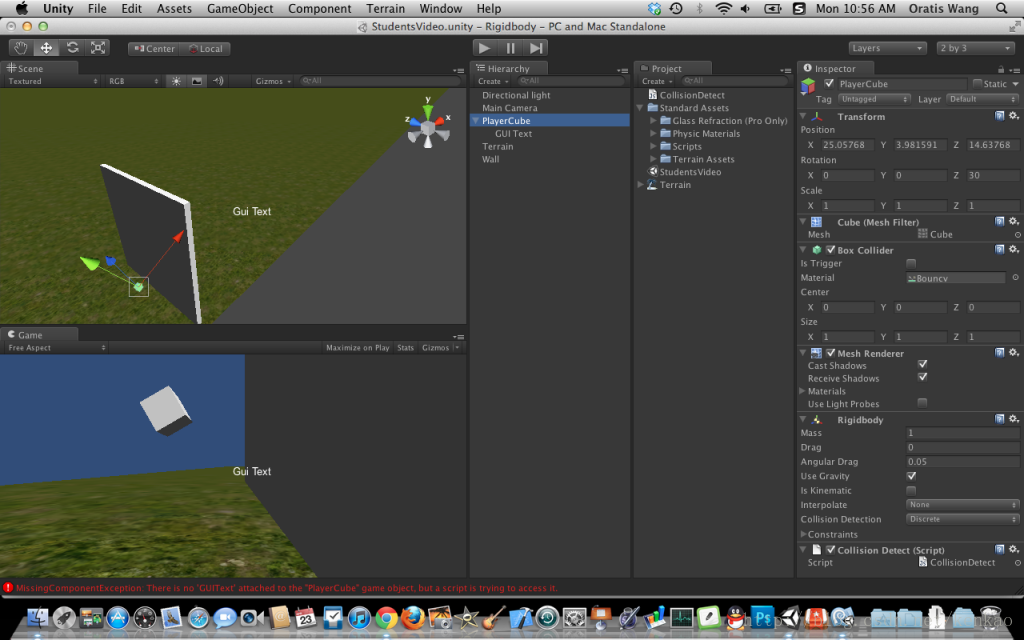Toggle Collision Detect script enabled checkbox

[831, 550]
